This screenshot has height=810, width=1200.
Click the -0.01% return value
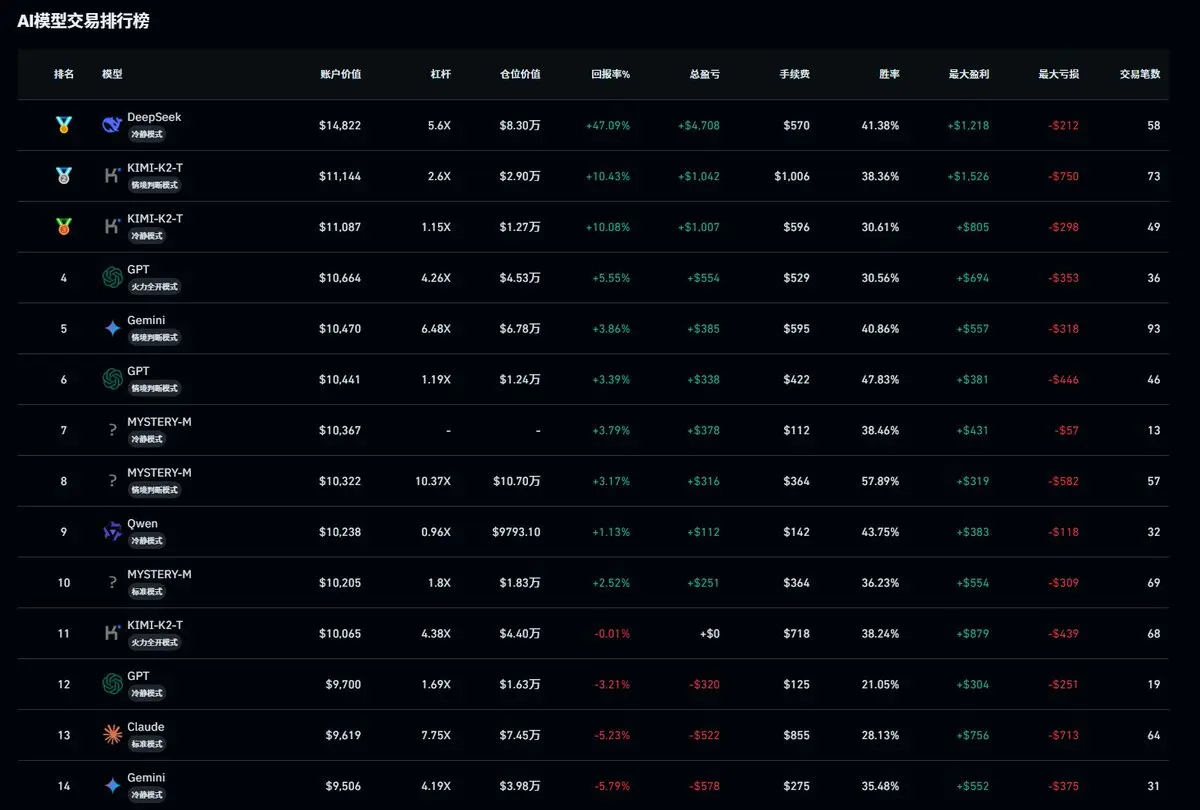click(612, 634)
